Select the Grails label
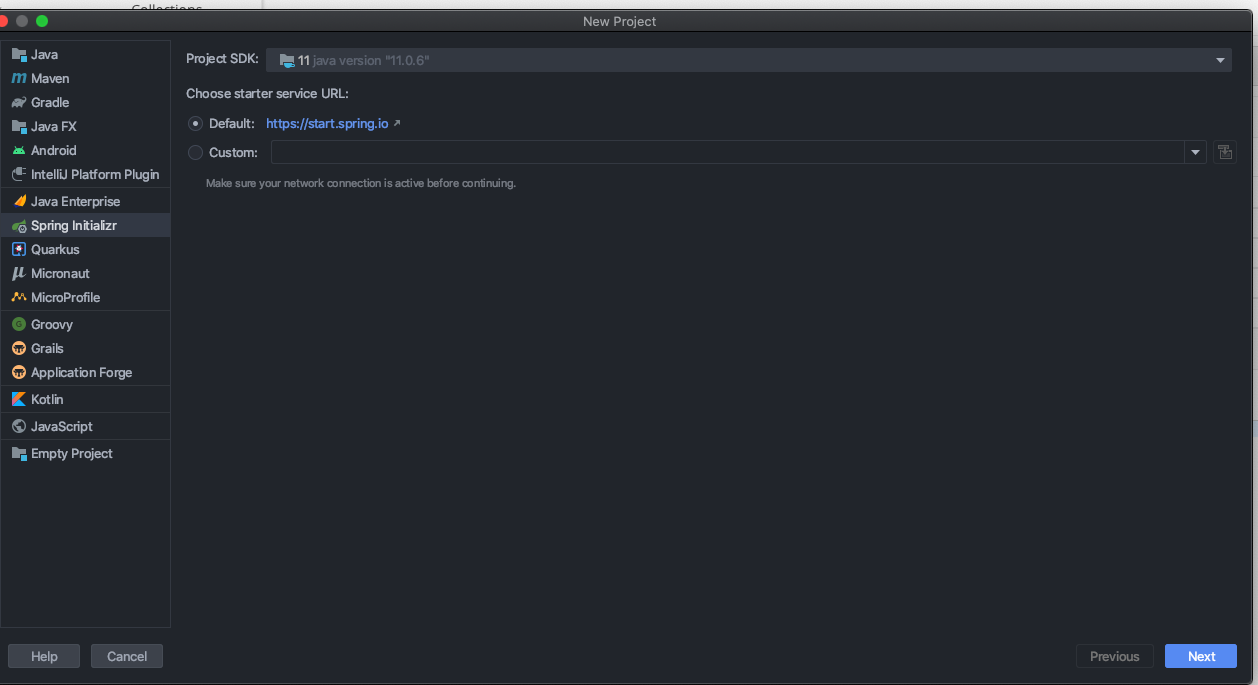 (x=47, y=348)
